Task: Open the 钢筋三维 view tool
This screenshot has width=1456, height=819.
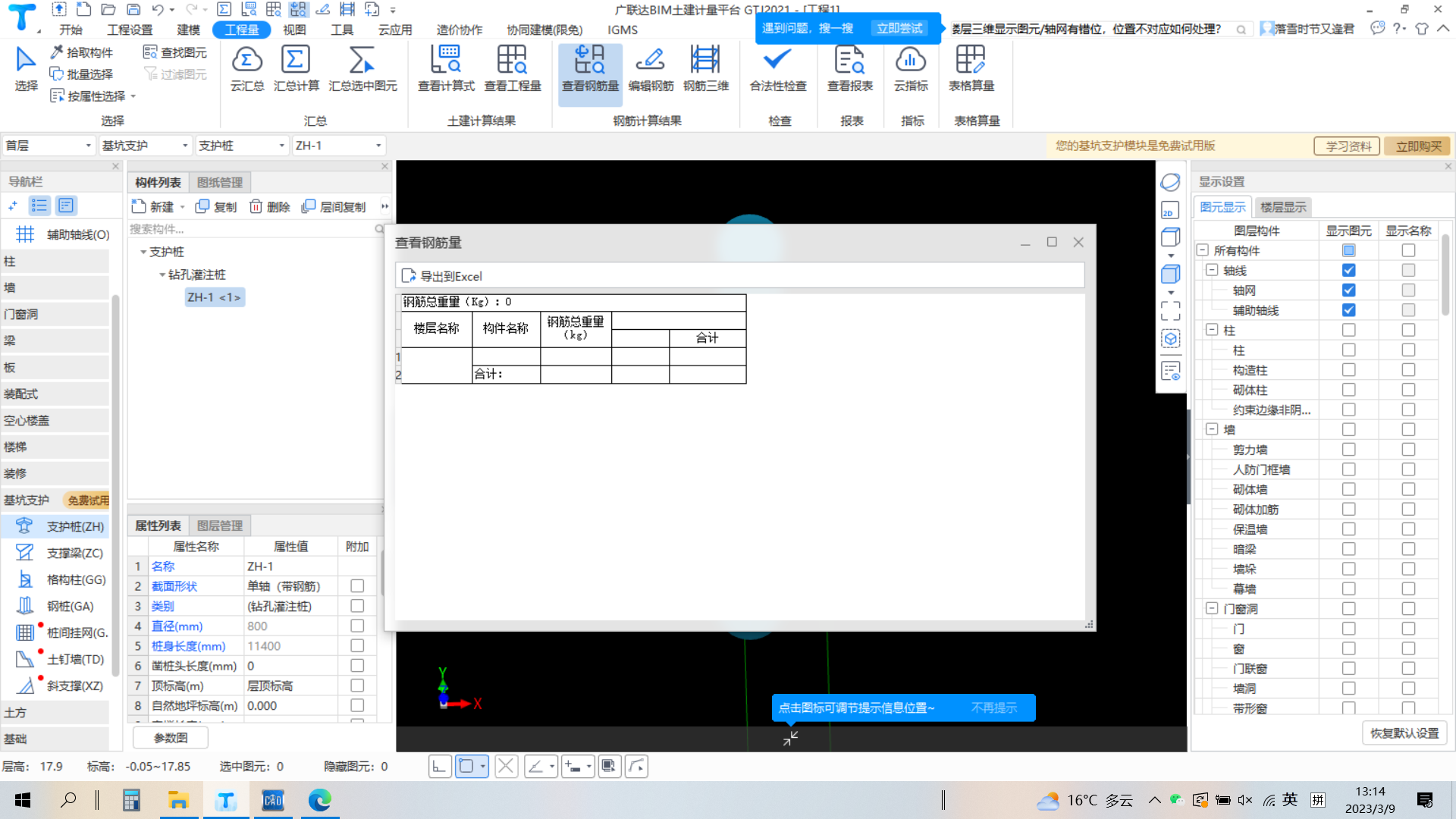Action: [705, 69]
